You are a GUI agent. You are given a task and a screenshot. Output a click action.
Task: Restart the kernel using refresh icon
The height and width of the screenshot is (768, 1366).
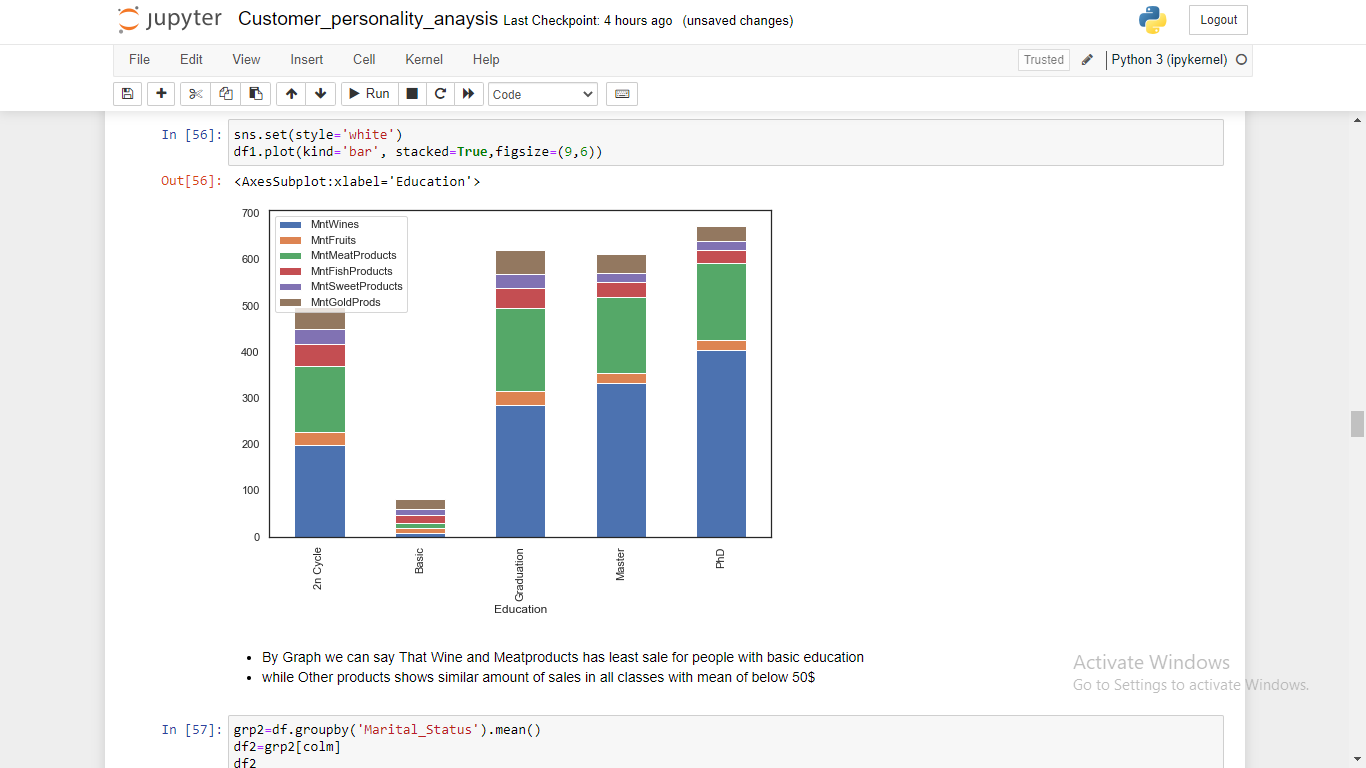coord(440,93)
